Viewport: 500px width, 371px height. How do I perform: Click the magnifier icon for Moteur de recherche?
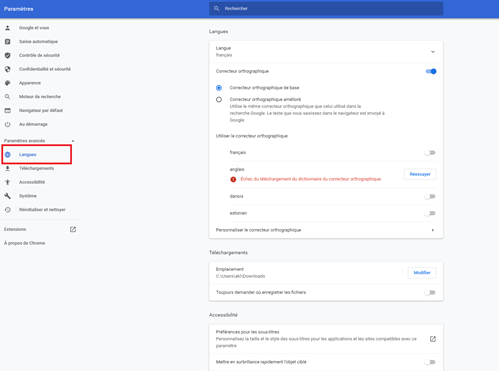[x=7, y=97]
